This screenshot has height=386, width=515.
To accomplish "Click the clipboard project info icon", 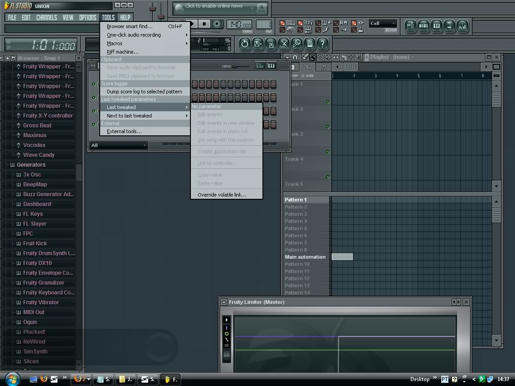I will pyautogui.click(x=309, y=43).
